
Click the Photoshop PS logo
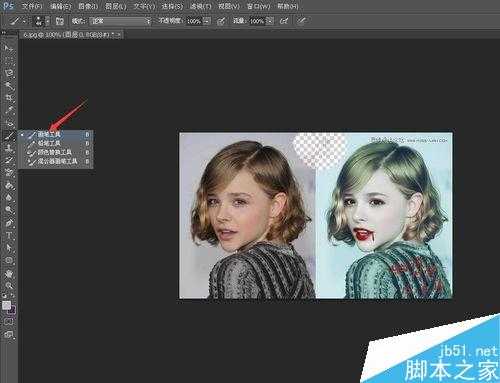coord(8,6)
